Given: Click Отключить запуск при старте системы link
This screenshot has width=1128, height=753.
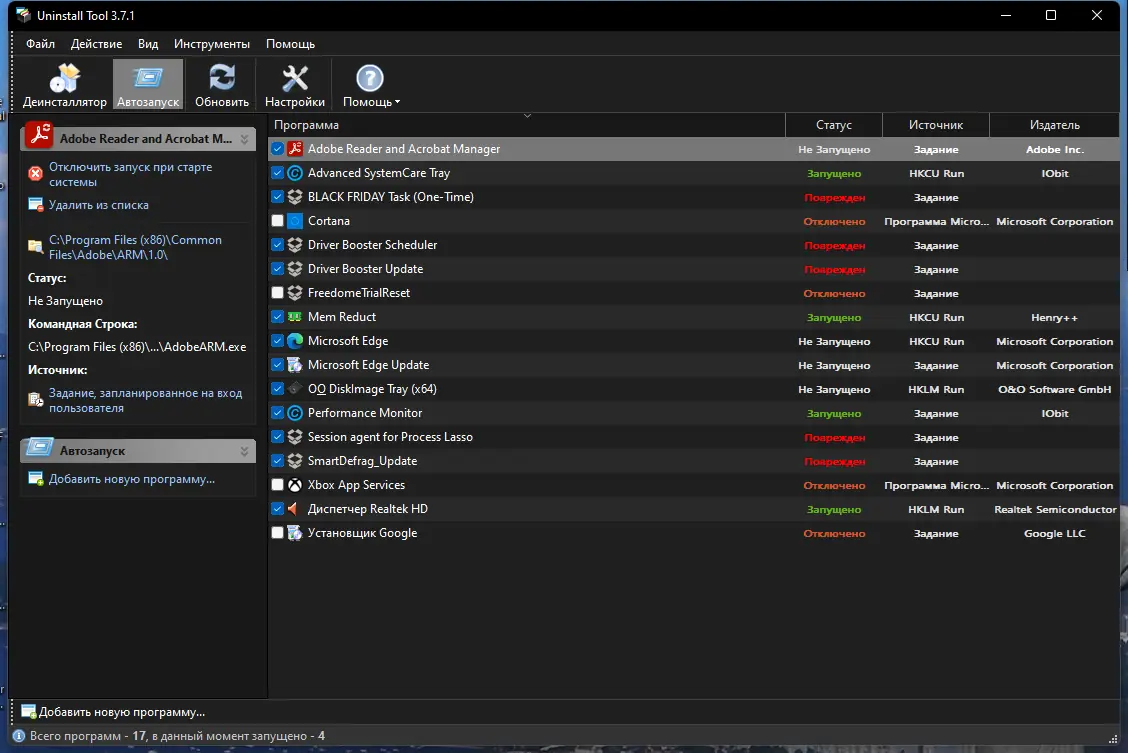Looking at the screenshot, I should point(131,174).
